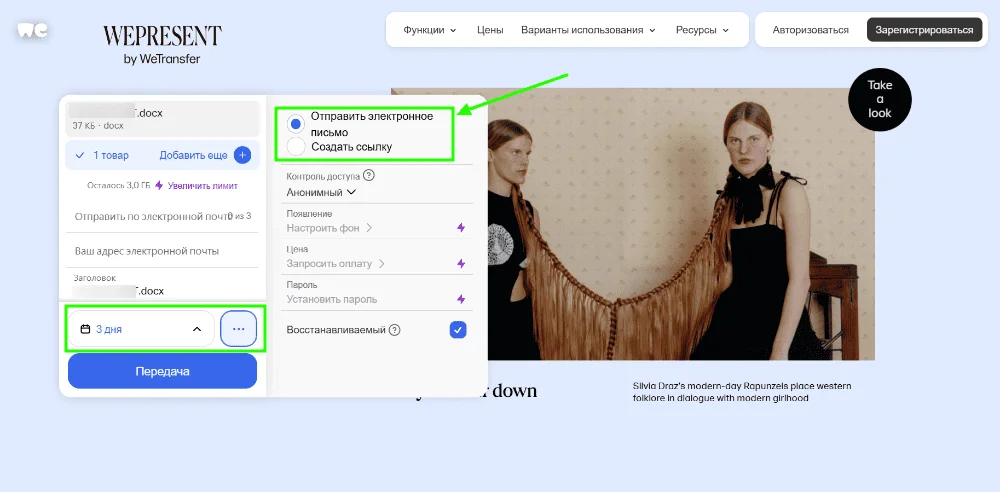Click the plus icon to add more files
Image resolution: width=1000 pixels, height=492 pixels.
click(x=242, y=155)
